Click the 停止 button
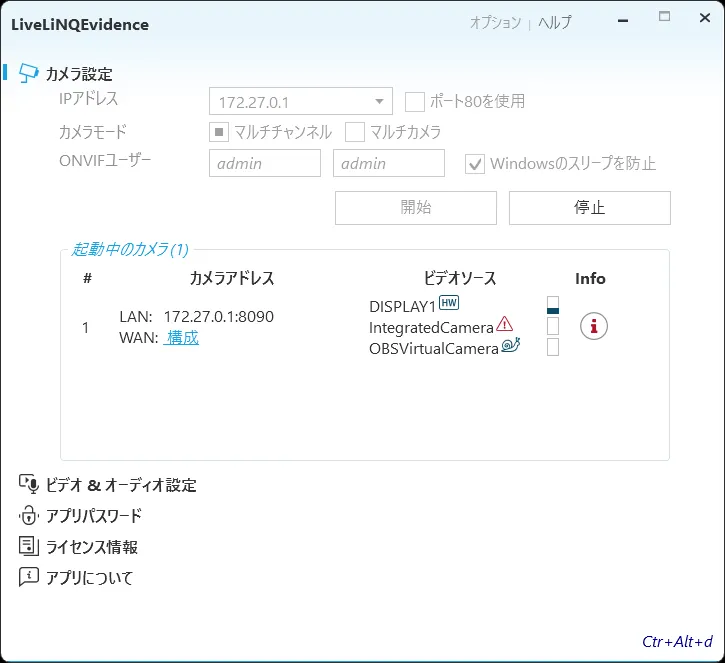 590,208
